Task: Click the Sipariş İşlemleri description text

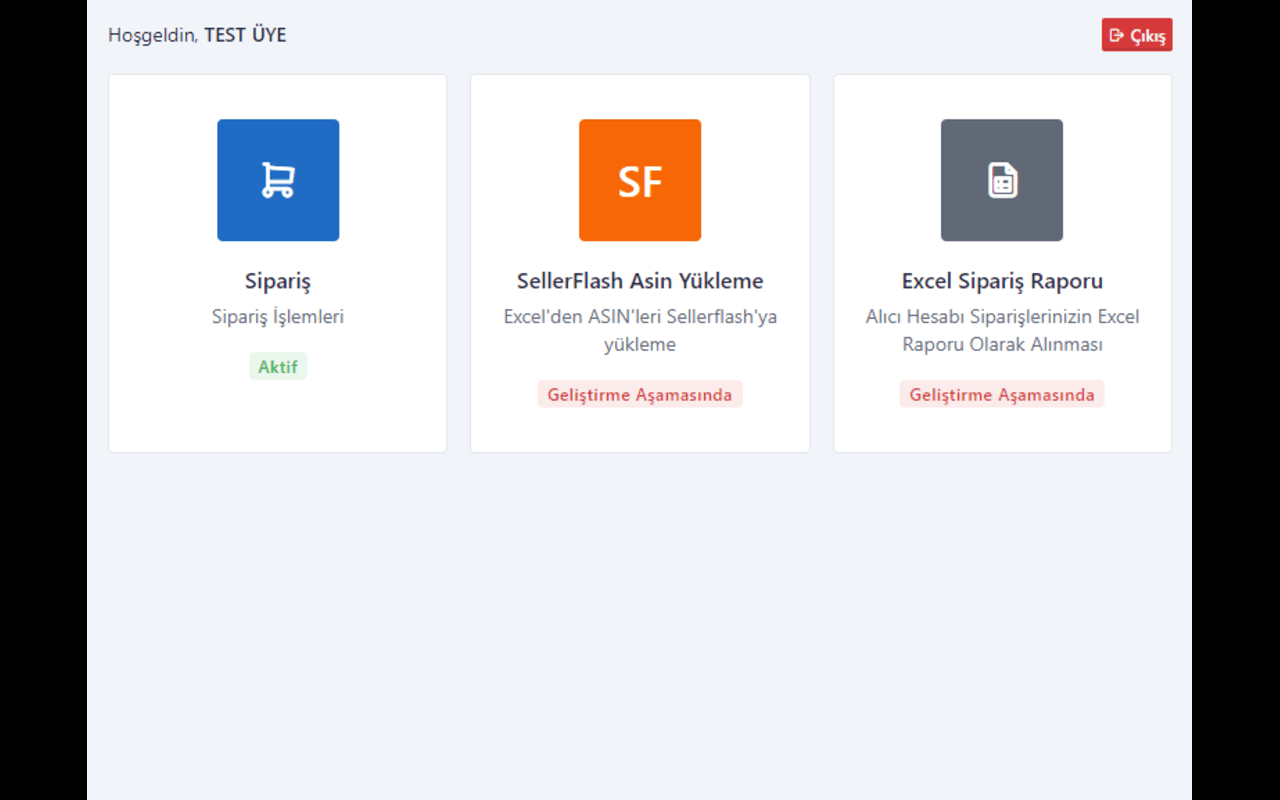Action: pyautogui.click(x=278, y=317)
